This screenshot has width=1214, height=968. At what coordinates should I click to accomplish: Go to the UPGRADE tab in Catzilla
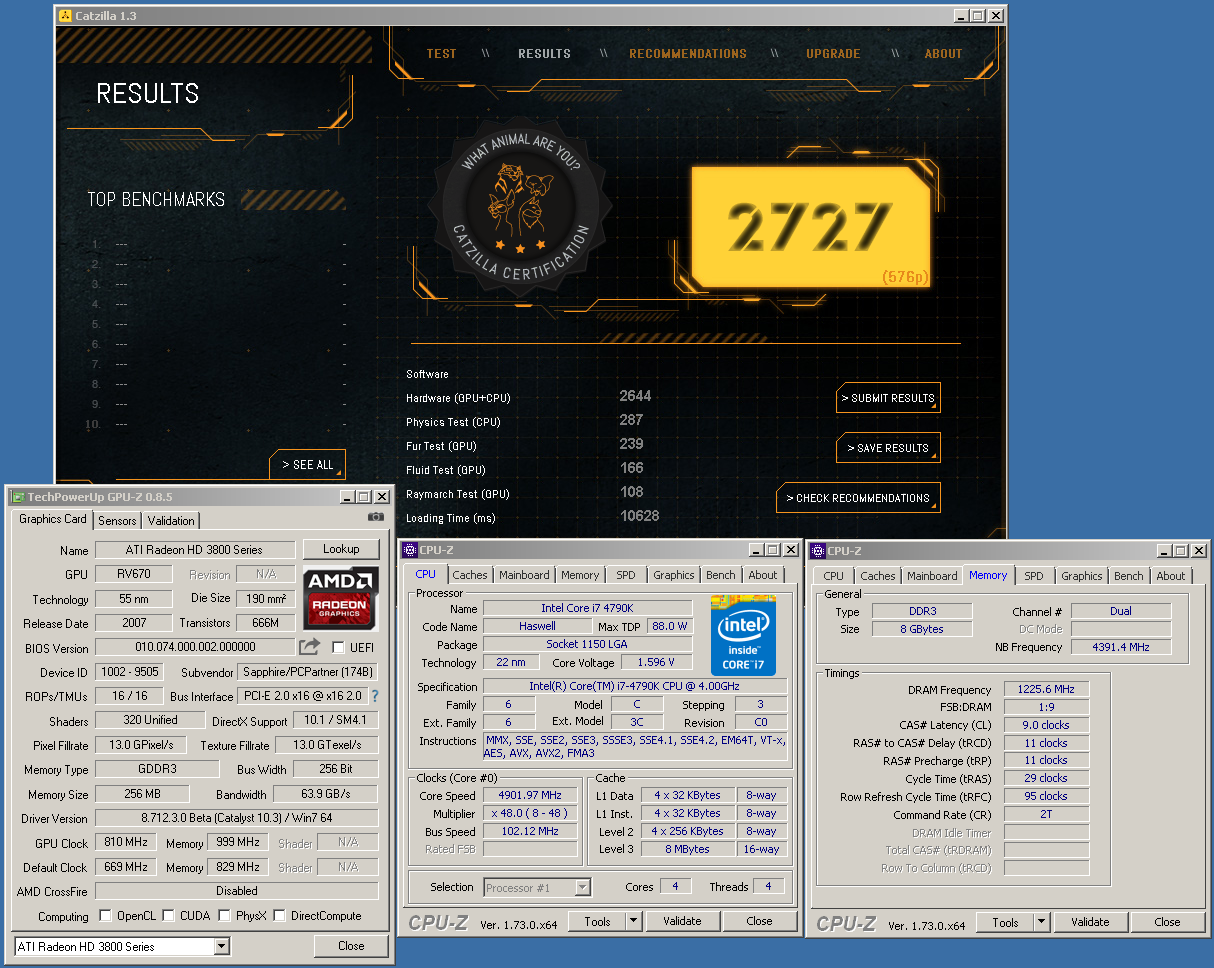point(833,54)
